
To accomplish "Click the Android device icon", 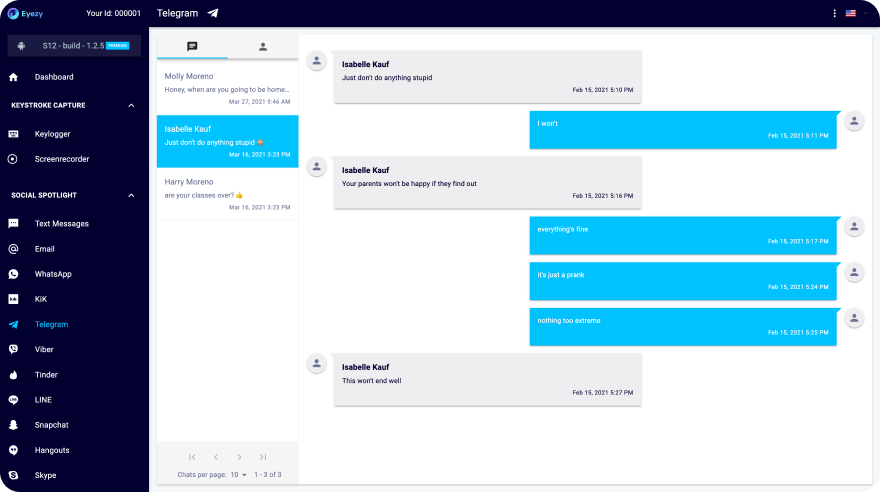I will click(x=21, y=45).
